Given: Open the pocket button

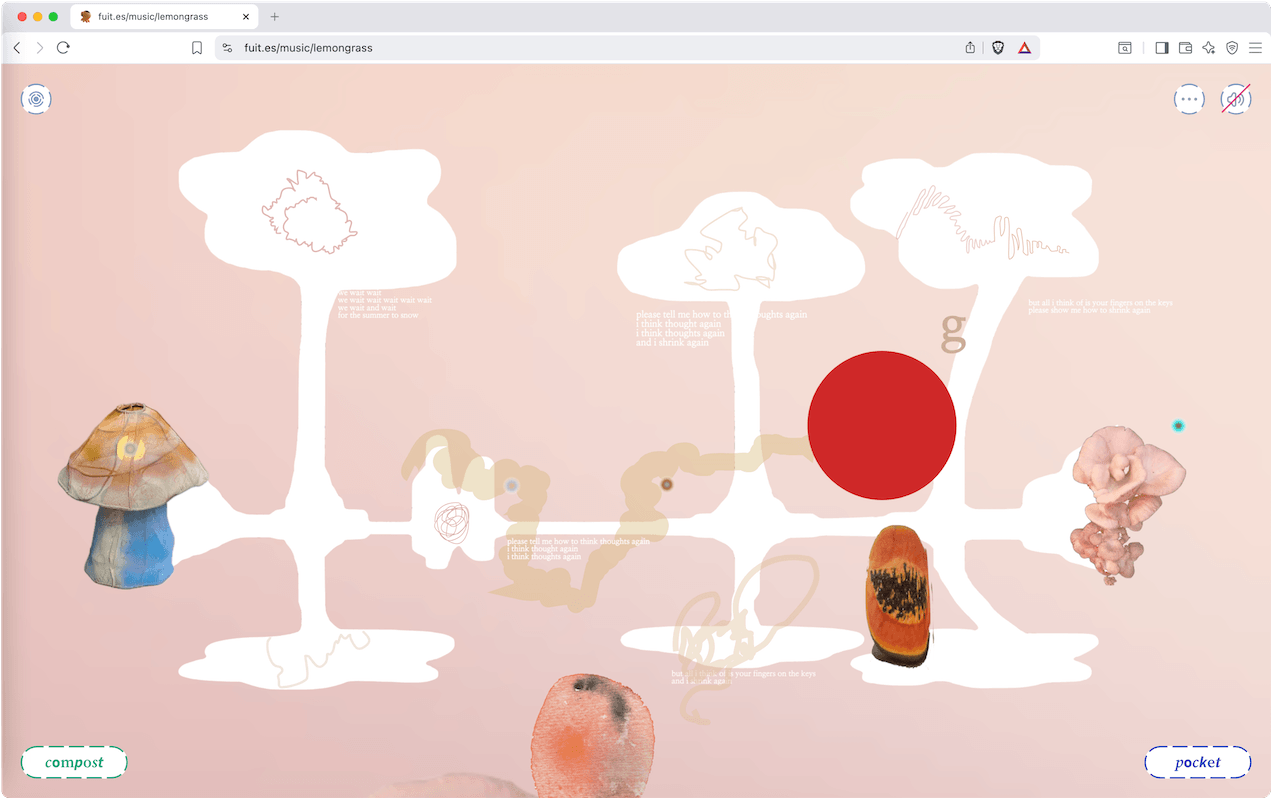Looking at the screenshot, I should [x=1198, y=762].
